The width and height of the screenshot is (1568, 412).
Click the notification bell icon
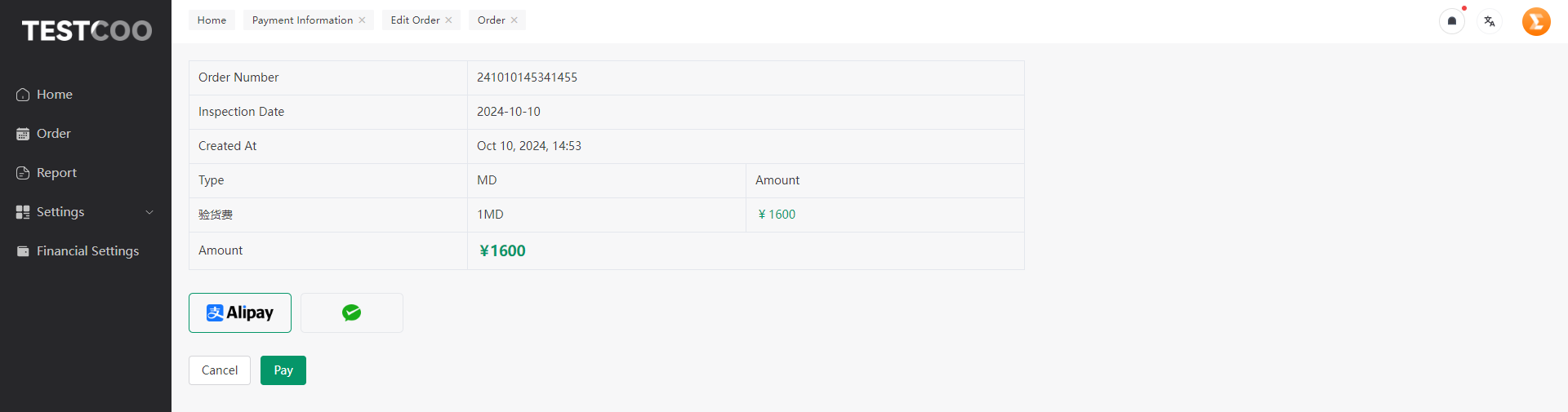click(1452, 21)
